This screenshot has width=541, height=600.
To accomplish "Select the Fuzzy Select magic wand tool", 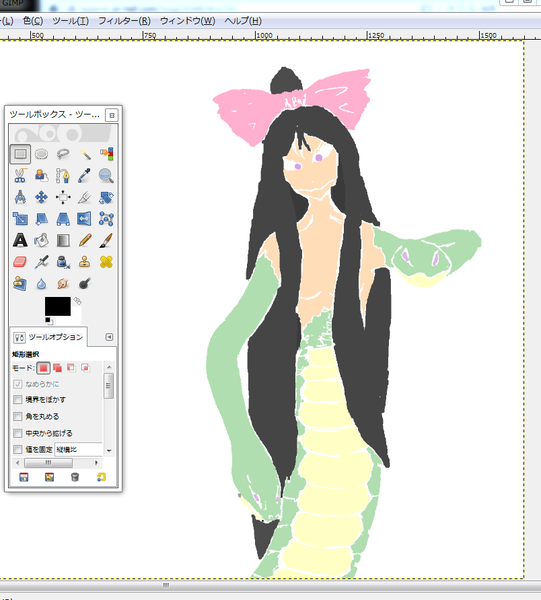I will [85, 154].
